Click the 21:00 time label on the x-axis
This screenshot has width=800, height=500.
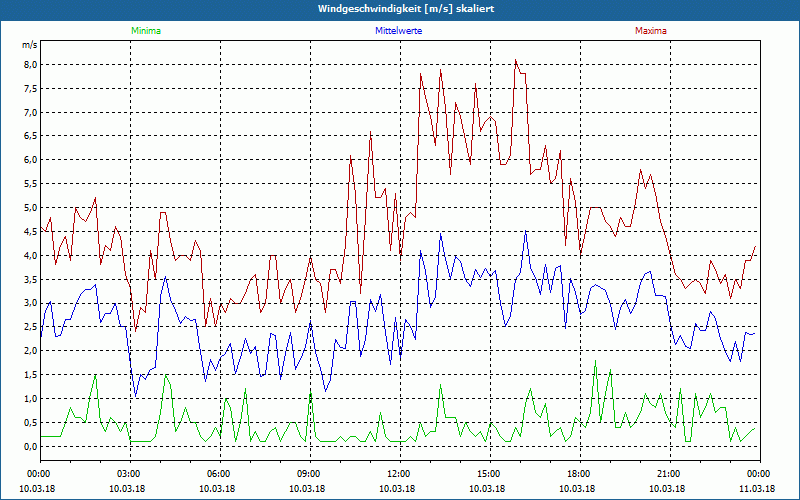coord(670,474)
